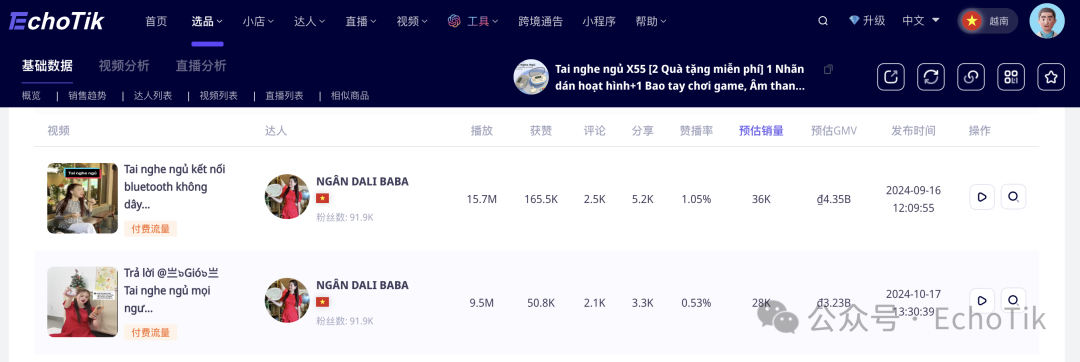Copy the product title with the copy icon
Screen dimensions: 1080x362
coord(829,70)
